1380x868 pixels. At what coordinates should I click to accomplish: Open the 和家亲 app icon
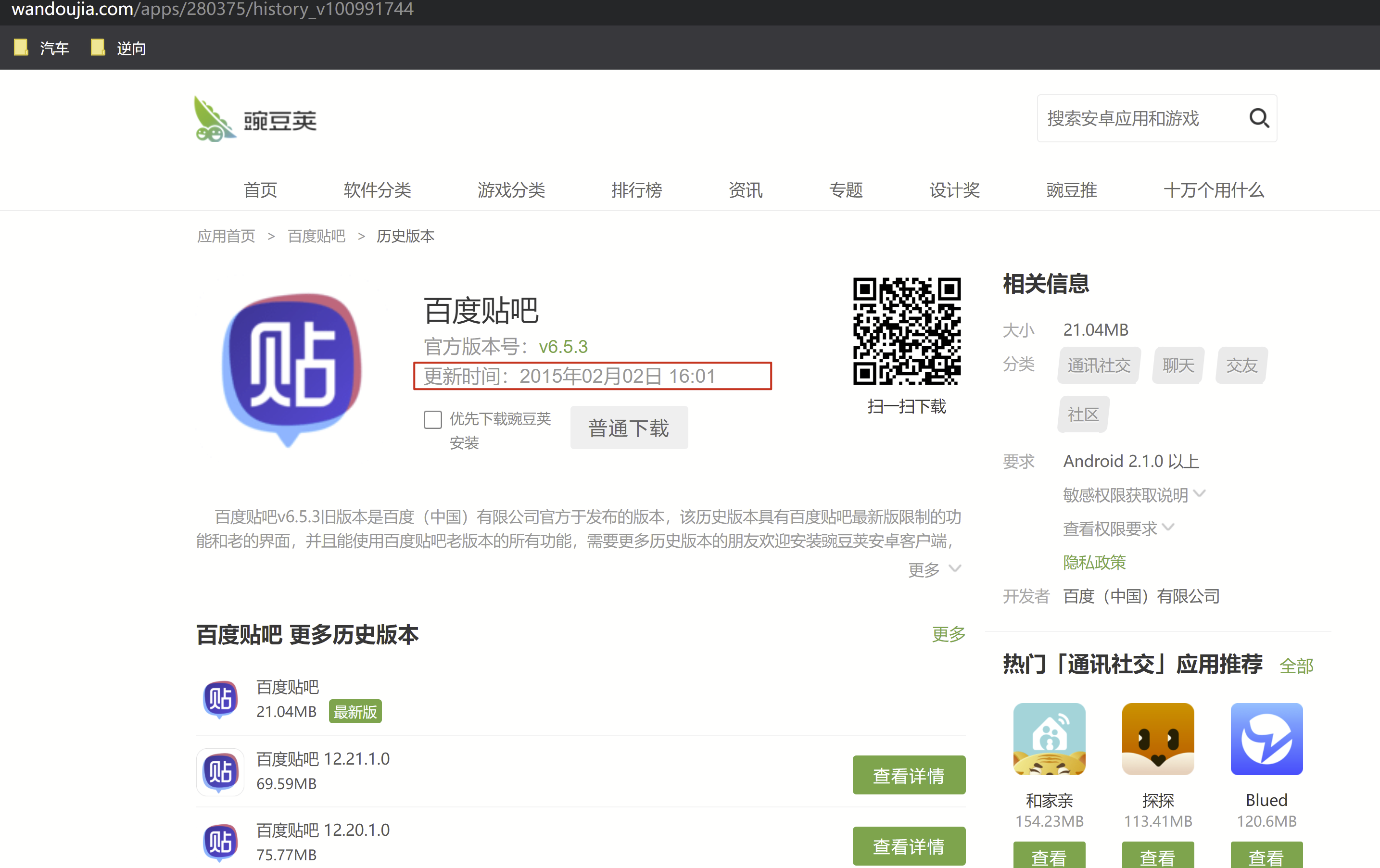tap(1049, 739)
